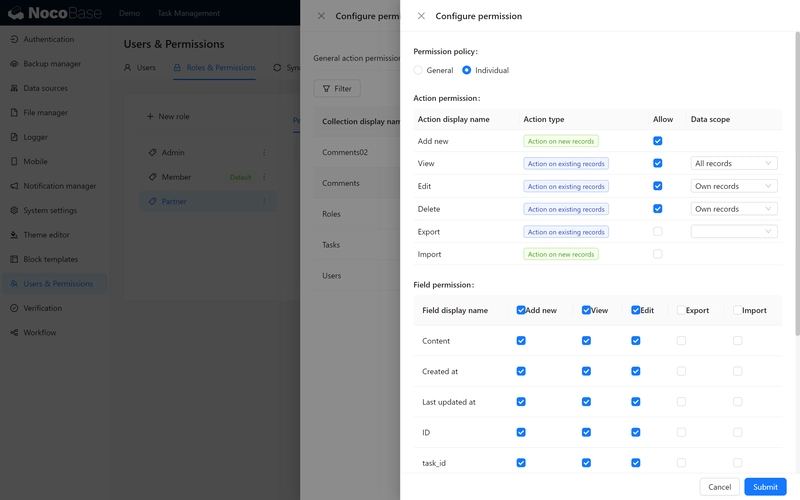Open Delete data scope Own records dropdown
800x500 pixels.
tap(734, 209)
